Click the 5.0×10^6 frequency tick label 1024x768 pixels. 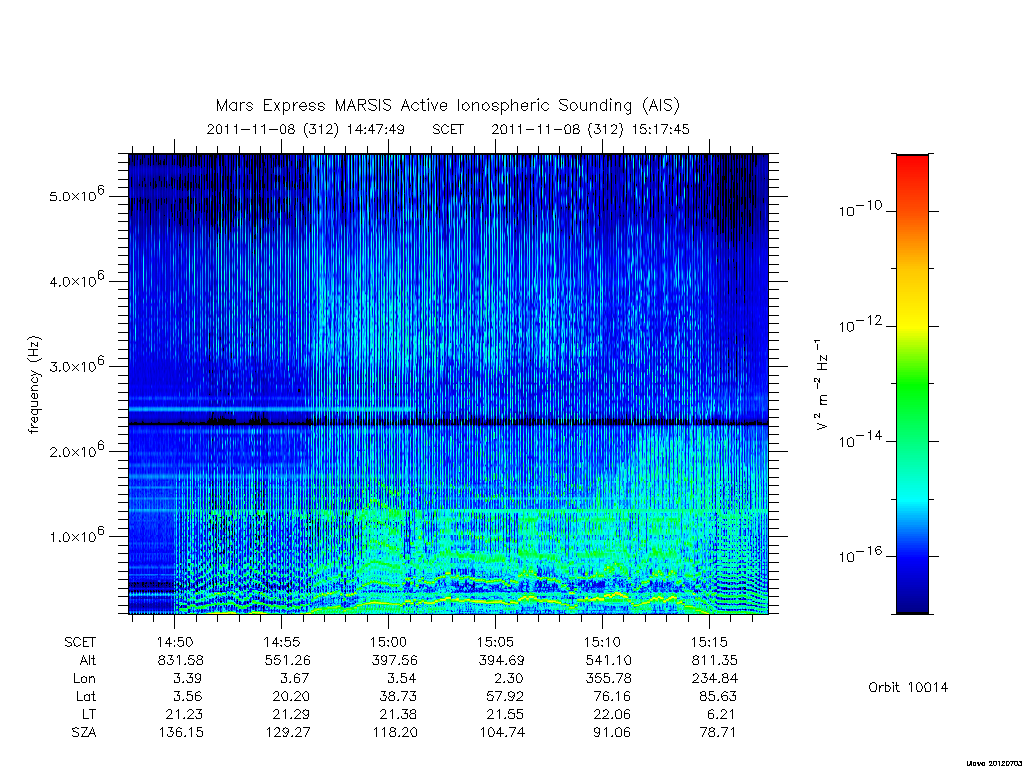[76, 195]
